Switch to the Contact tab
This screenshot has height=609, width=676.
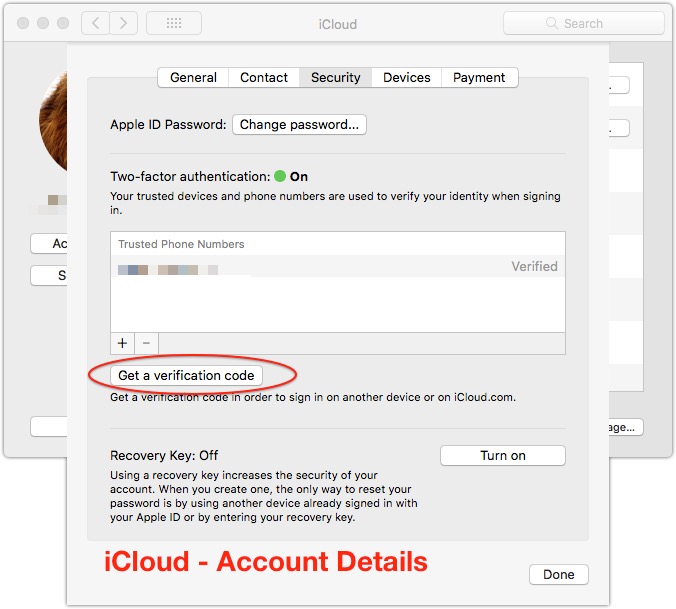click(264, 78)
